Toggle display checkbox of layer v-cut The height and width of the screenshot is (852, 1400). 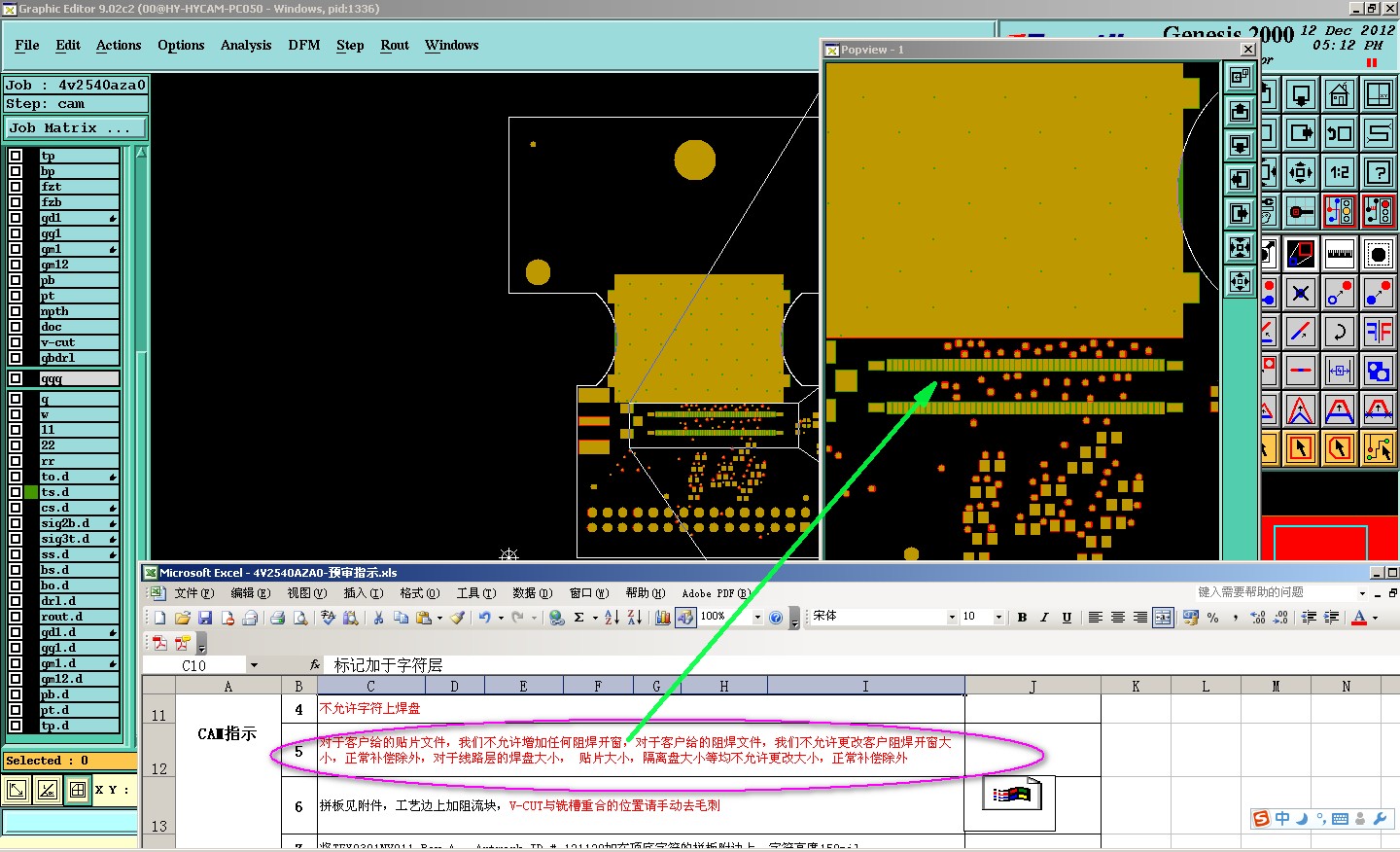[16, 342]
